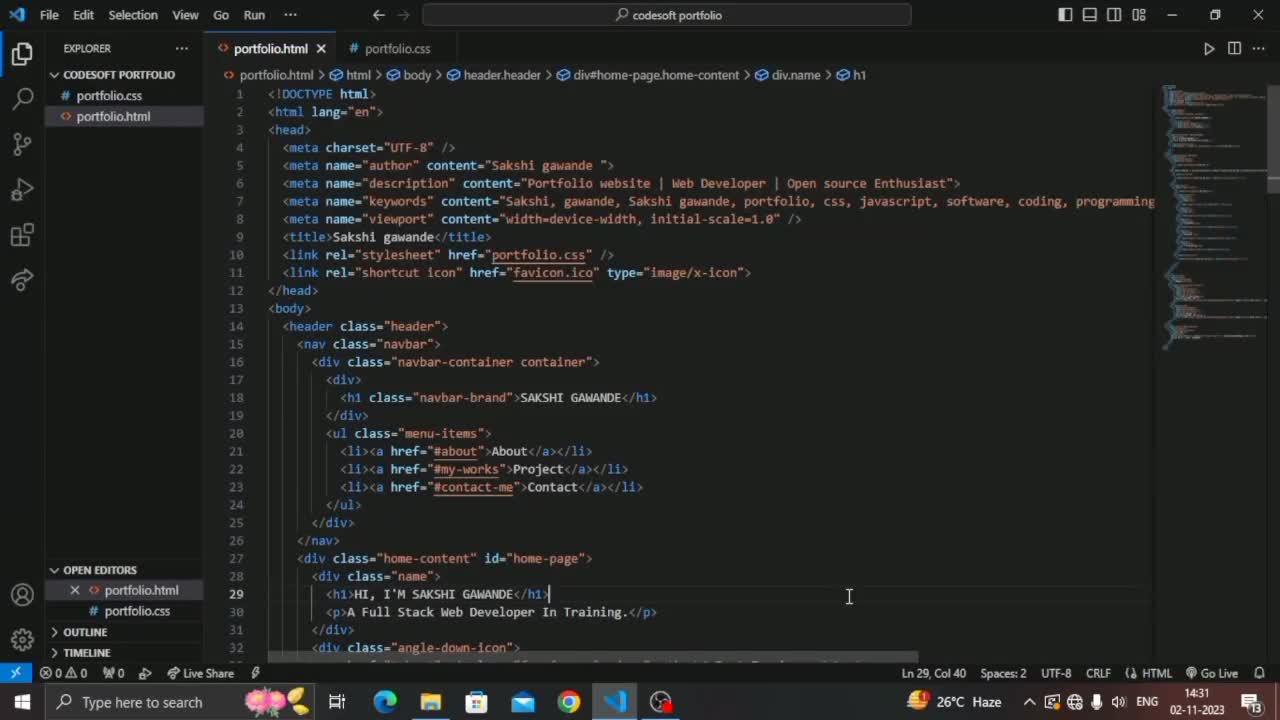
Task: Open the Source Control view
Action: click(x=22, y=144)
